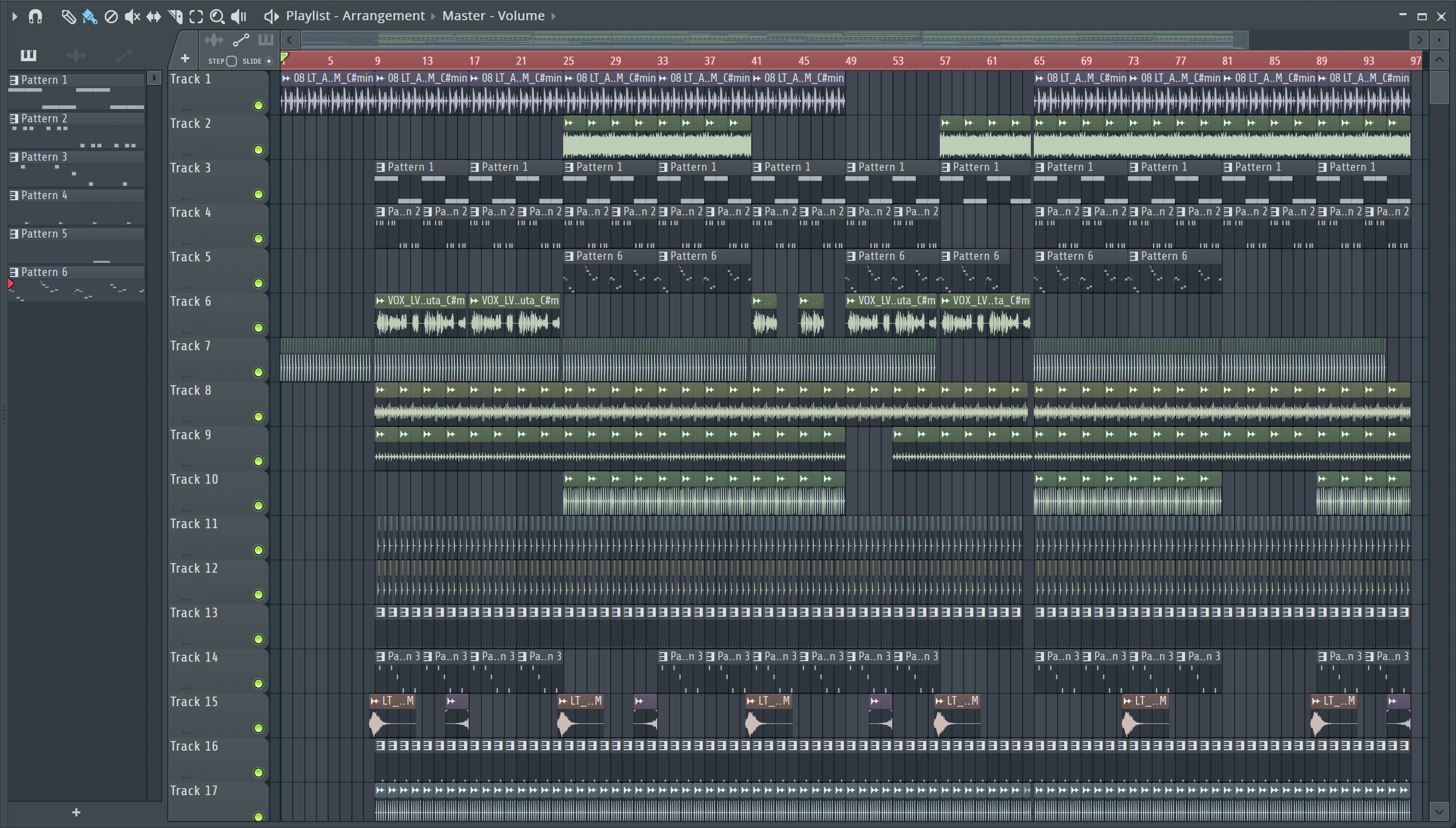Screen dimensions: 1456x828
Task: Mute Track 2 with its green switch
Action: coord(258,150)
